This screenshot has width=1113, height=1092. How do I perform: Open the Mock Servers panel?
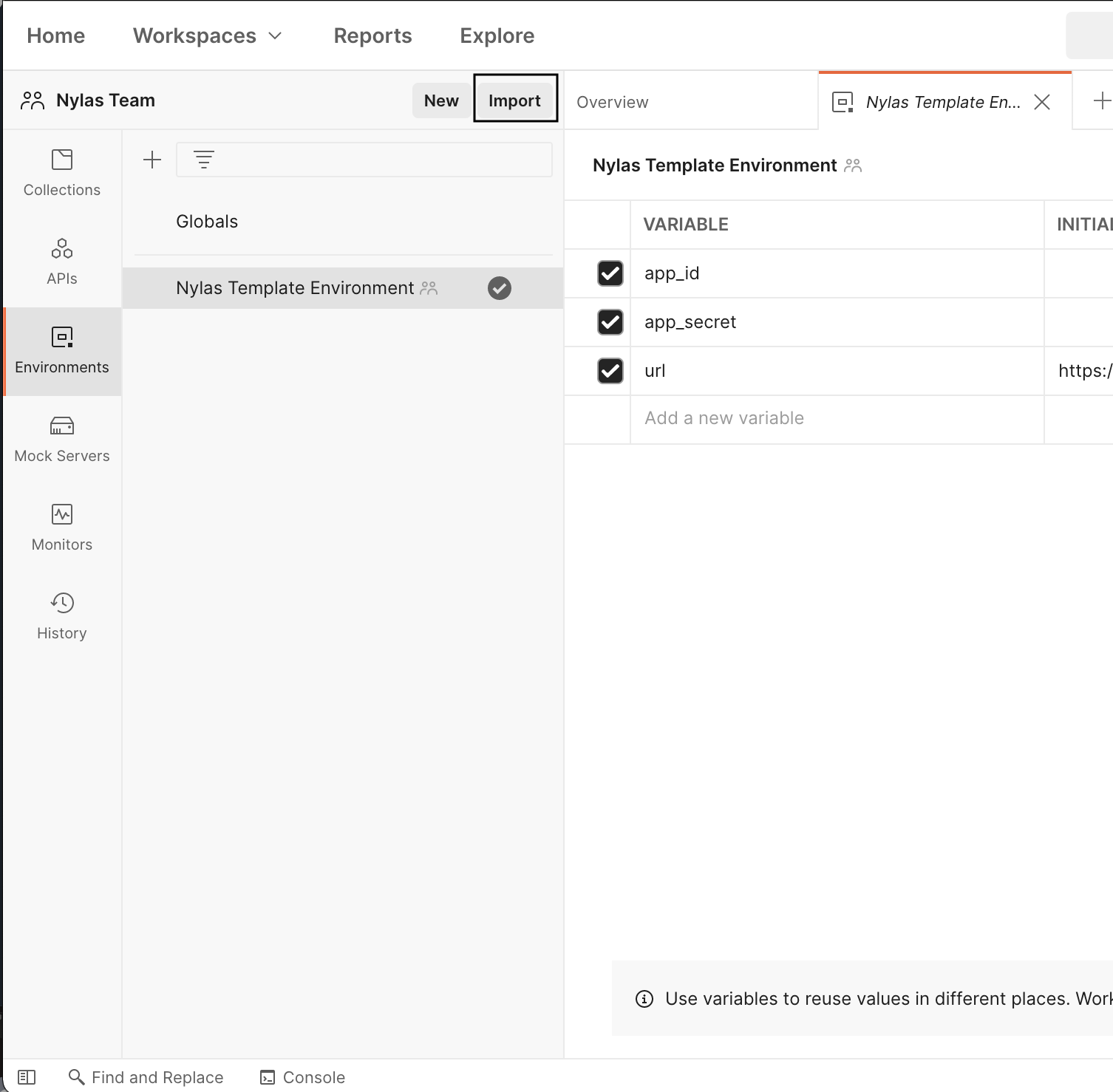click(x=61, y=437)
